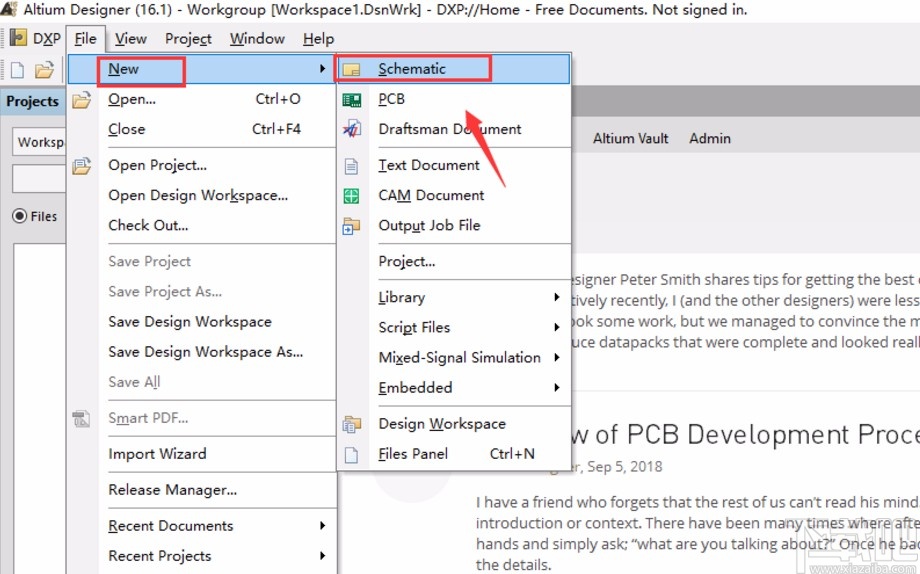Open the Project menu
This screenshot has height=574, width=920.
click(x=188, y=39)
